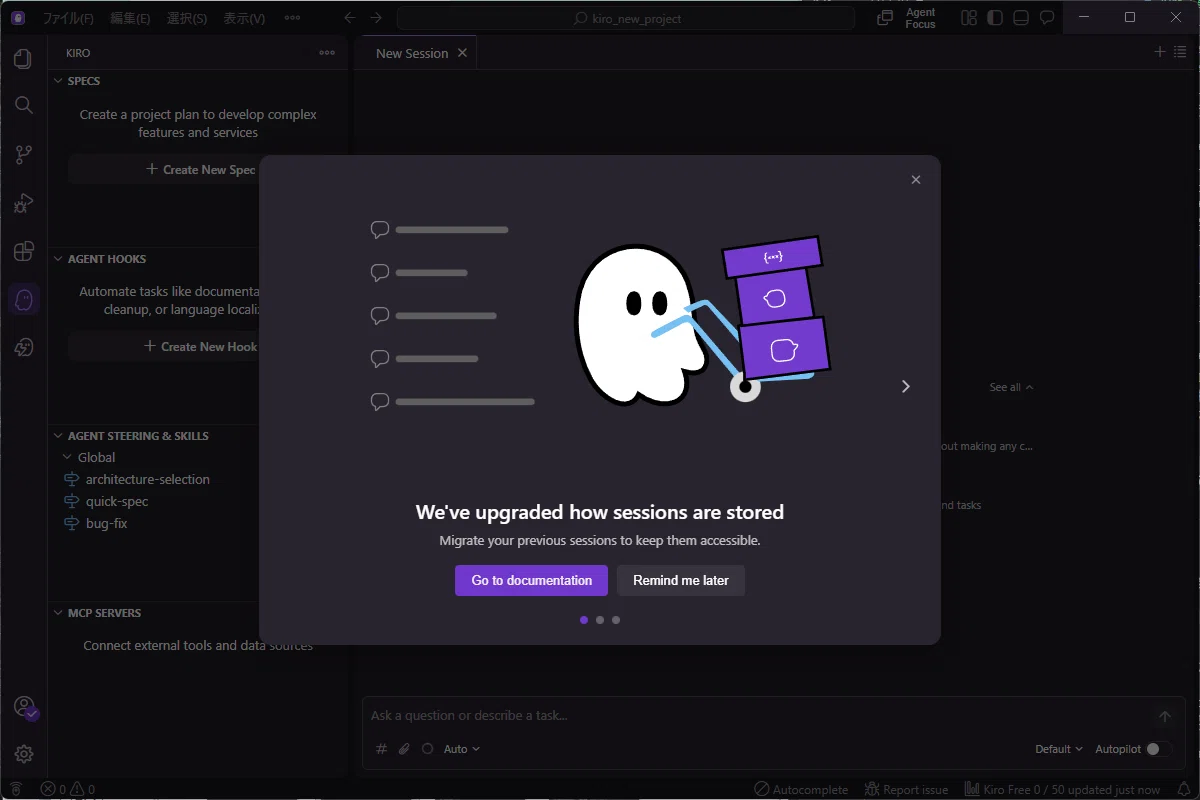Send the message with the arrow button
This screenshot has width=1200, height=800.
coord(1164,717)
